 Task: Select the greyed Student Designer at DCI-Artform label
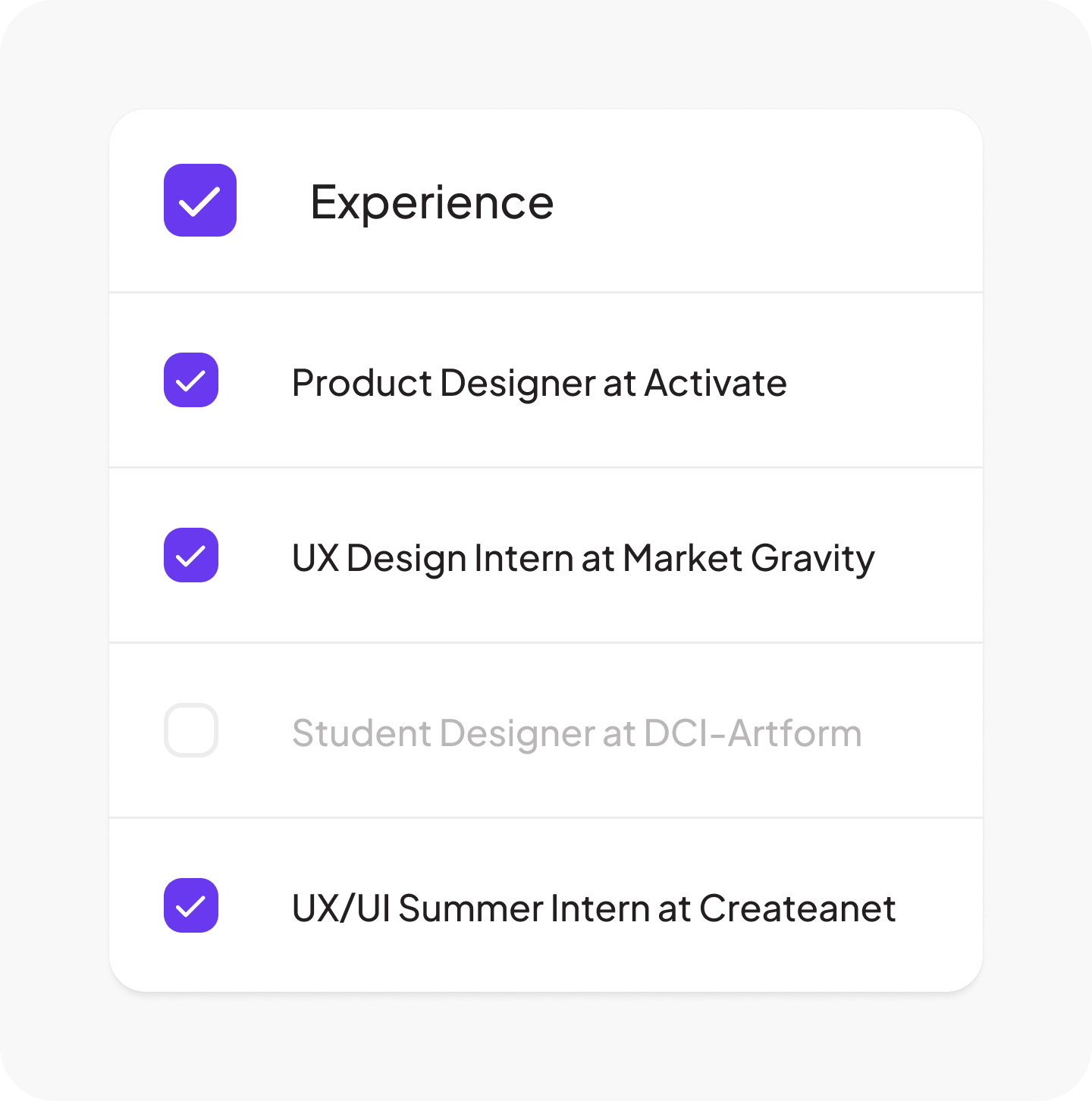pyautogui.click(x=576, y=733)
